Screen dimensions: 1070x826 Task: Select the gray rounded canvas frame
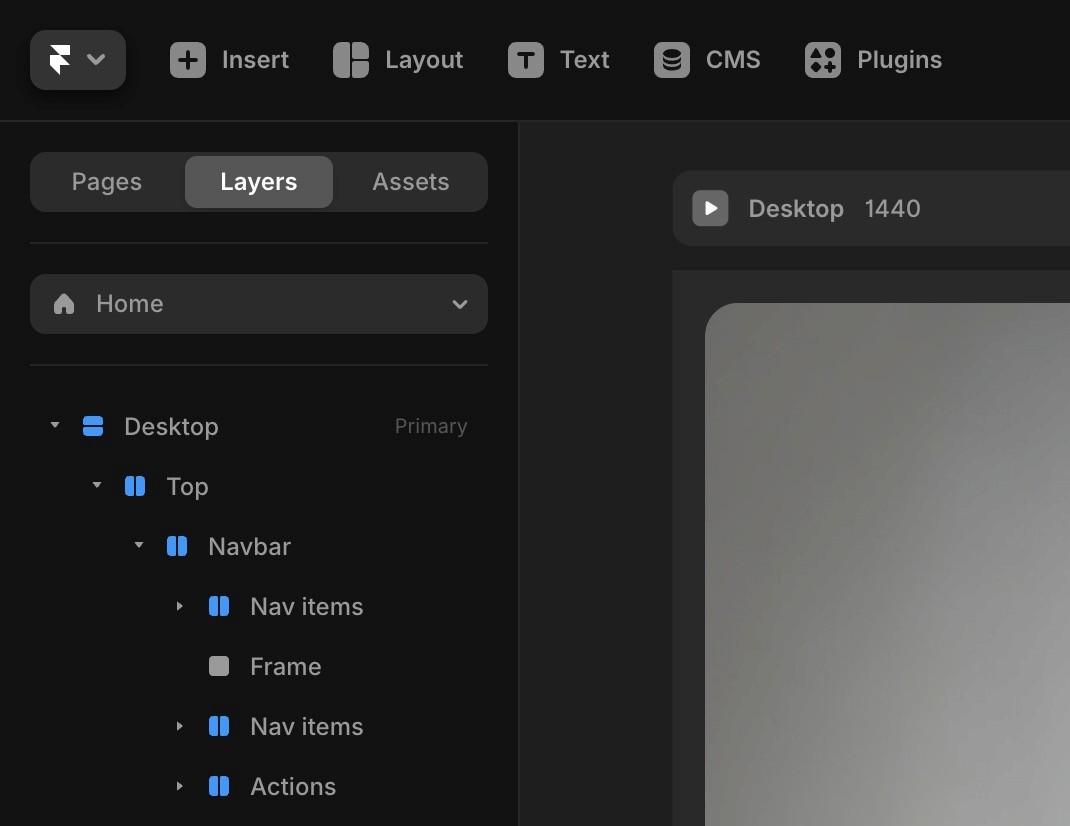pyautogui.click(x=887, y=565)
